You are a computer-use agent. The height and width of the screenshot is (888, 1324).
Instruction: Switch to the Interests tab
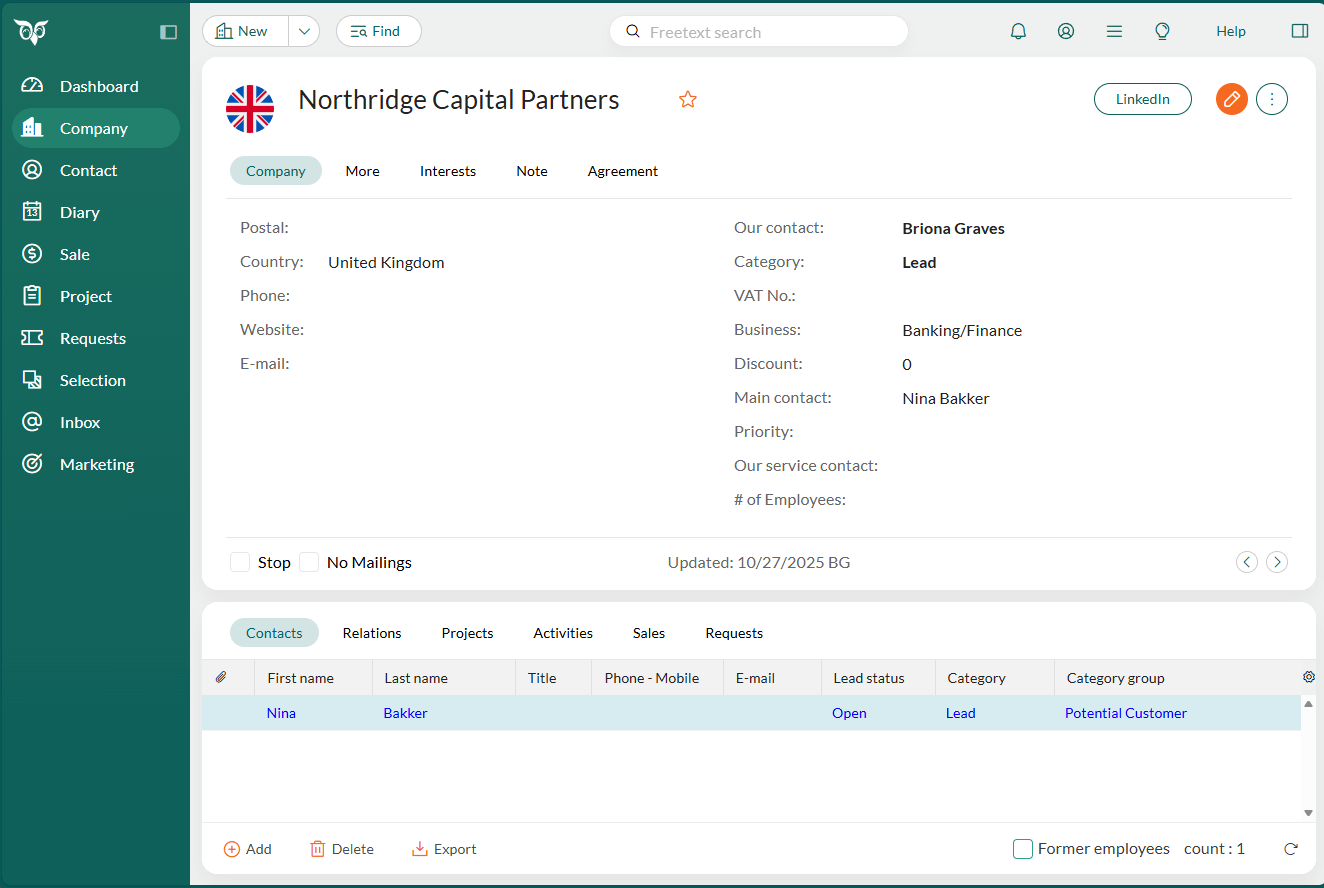coord(447,171)
